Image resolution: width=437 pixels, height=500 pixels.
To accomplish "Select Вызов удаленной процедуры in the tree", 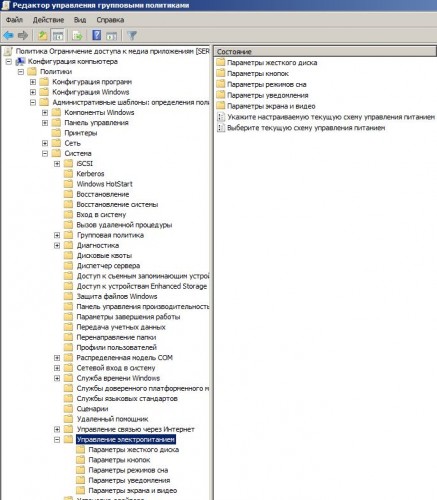I will coord(124,225).
